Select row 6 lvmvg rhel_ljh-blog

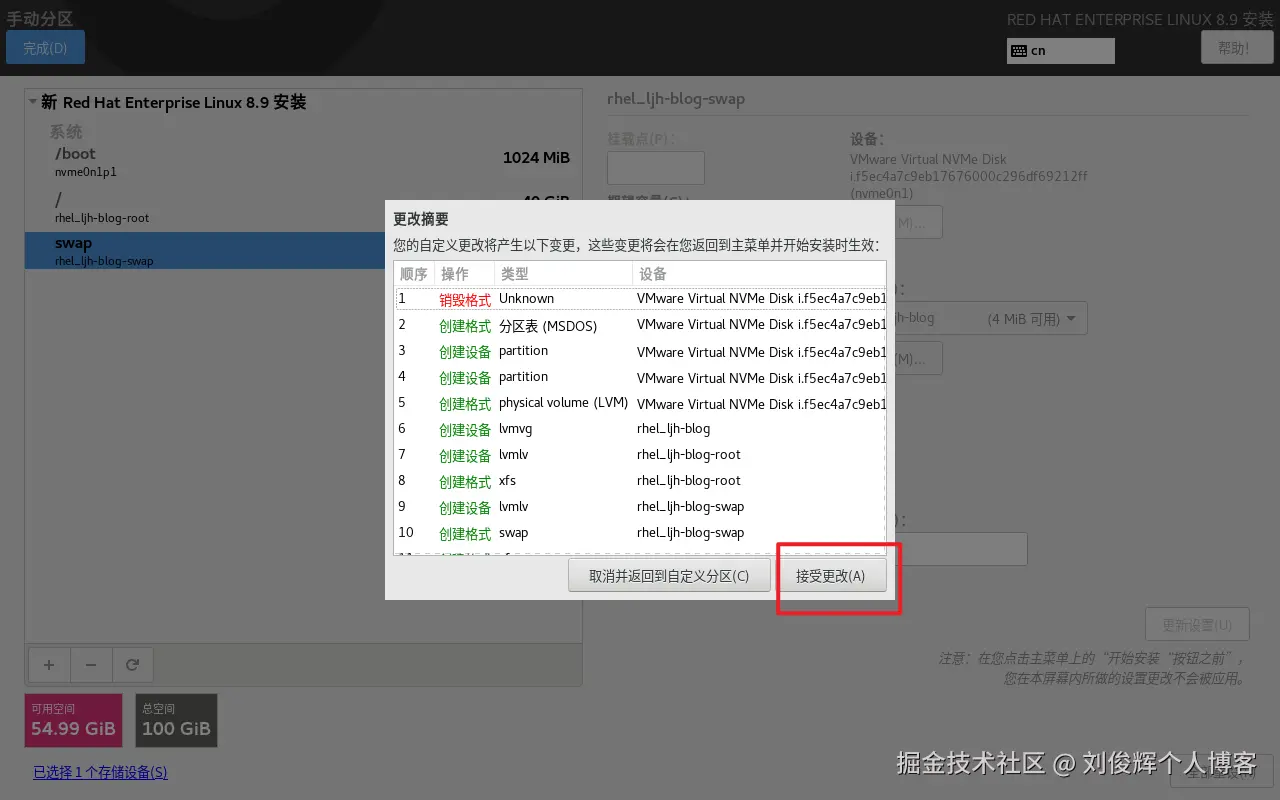640,429
